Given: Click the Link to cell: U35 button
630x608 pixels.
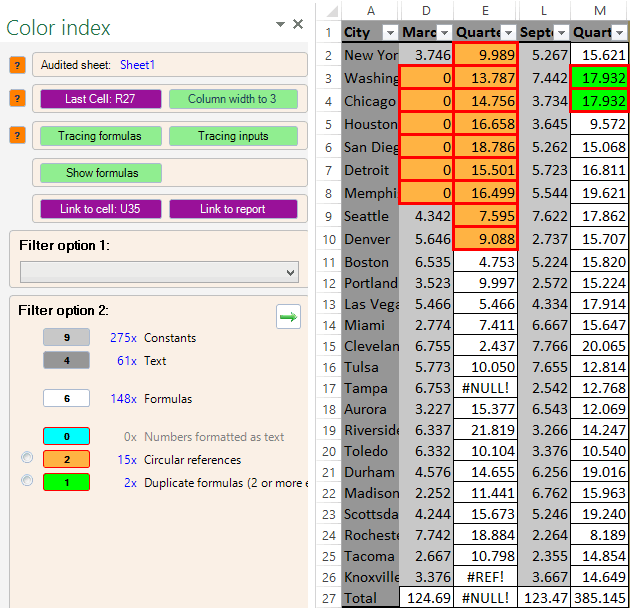Looking at the screenshot, I should pyautogui.click(x=100, y=209).
